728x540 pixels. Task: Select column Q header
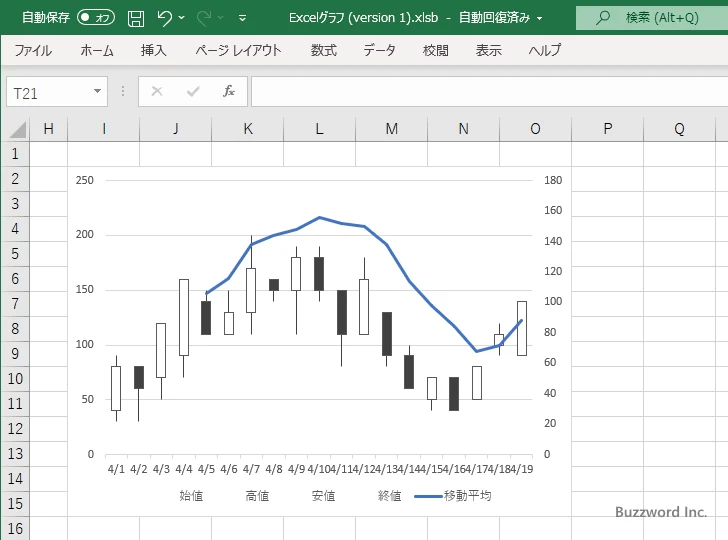click(x=679, y=129)
